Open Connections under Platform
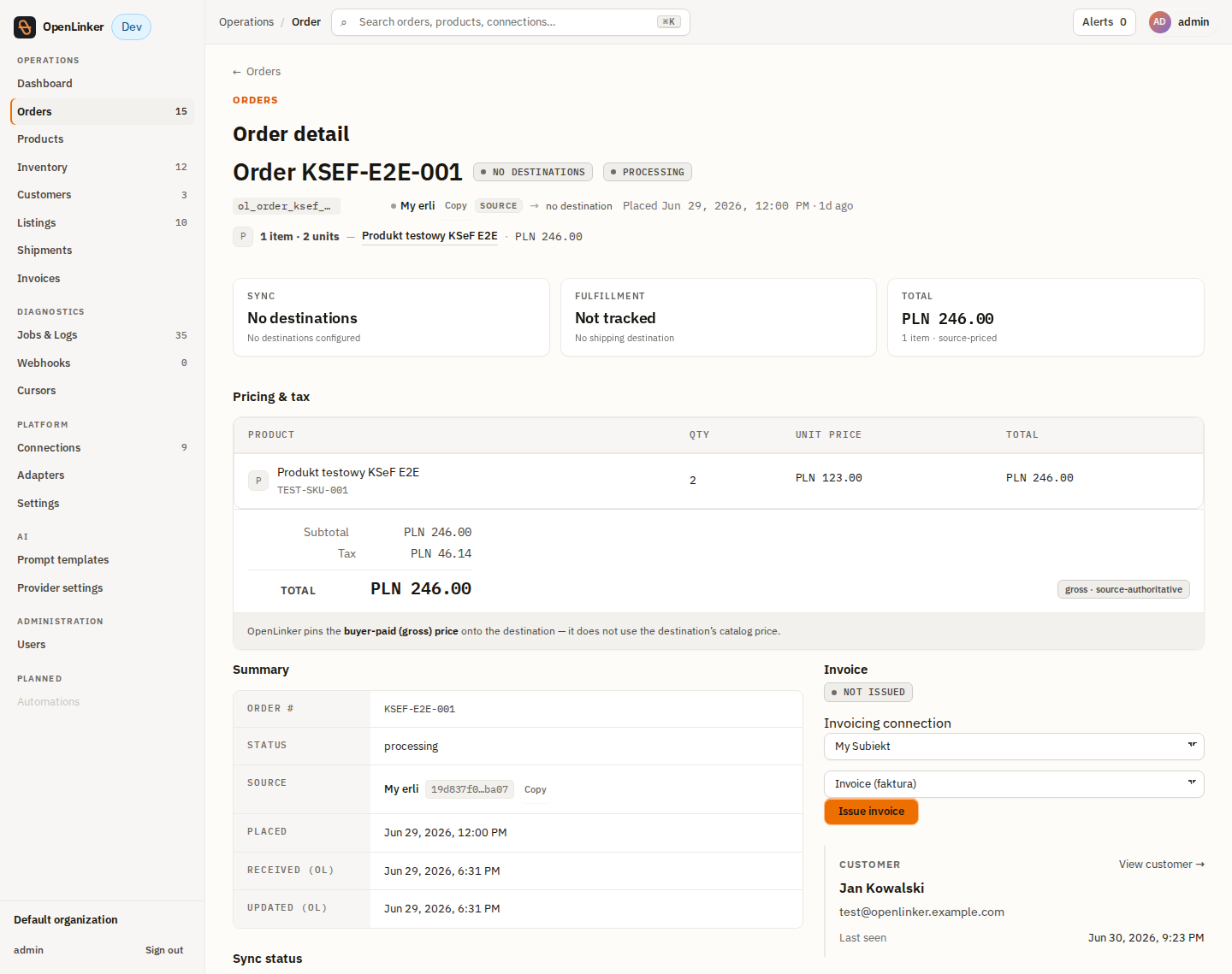The image size is (1232, 974). click(x=102, y=448)
